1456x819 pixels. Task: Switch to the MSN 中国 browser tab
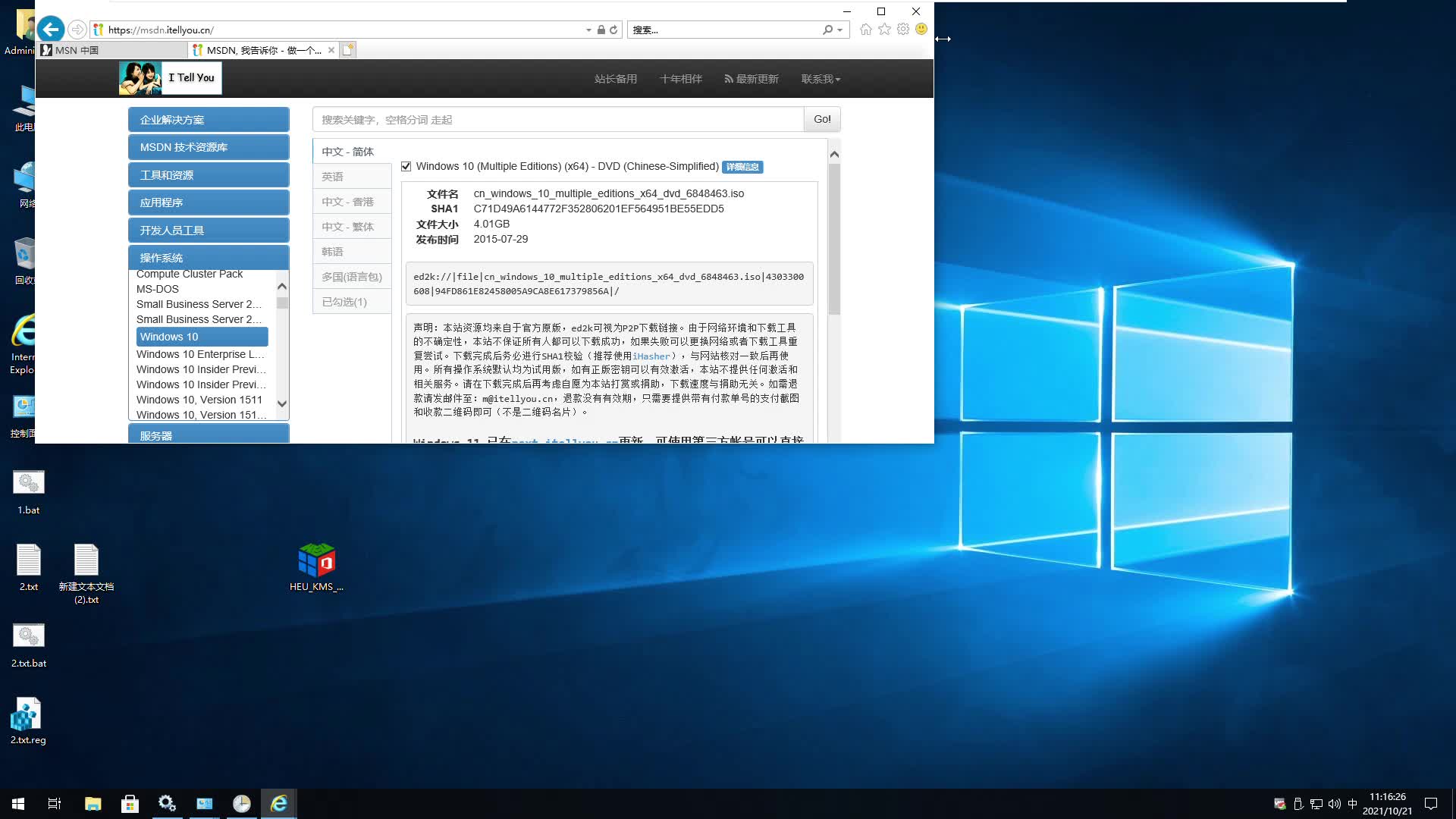[111, 50]
